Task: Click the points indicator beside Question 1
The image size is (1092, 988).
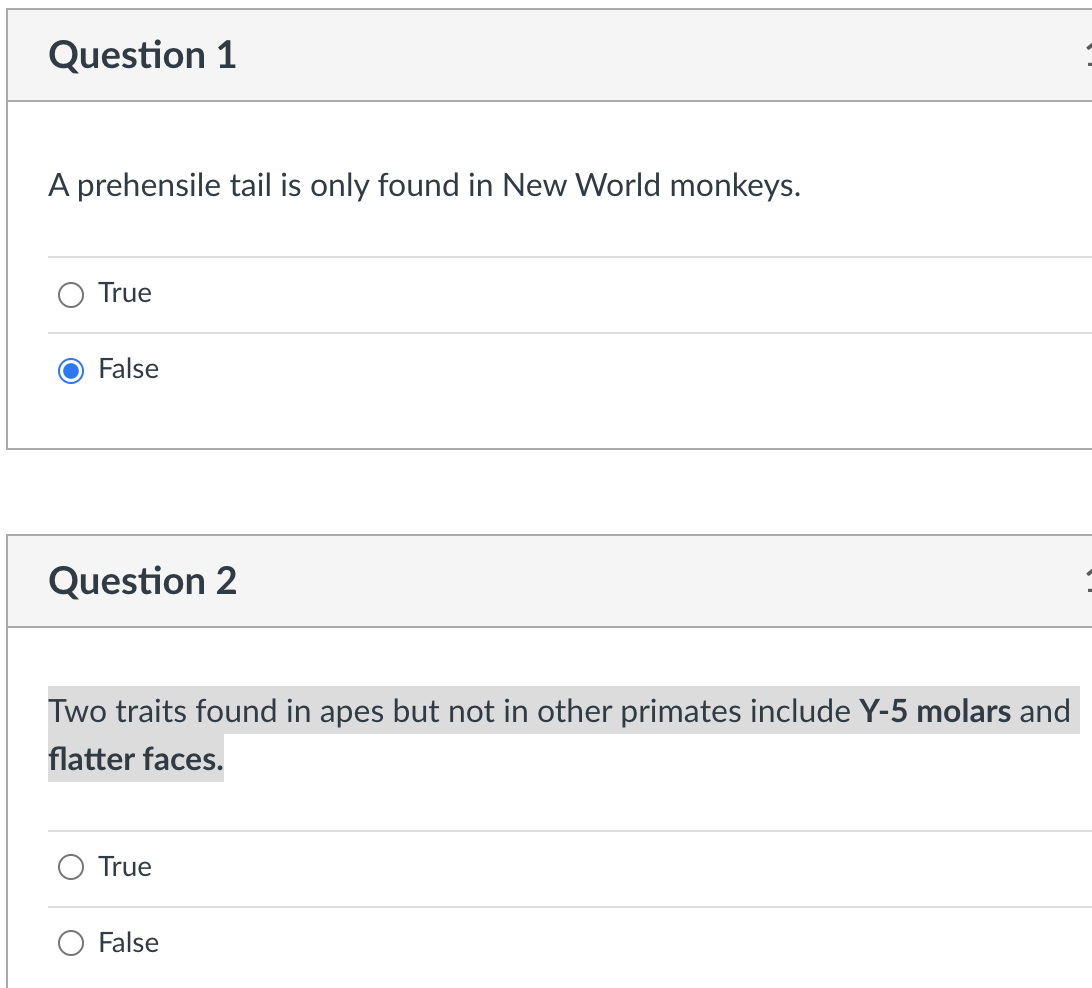Action: pos(1087,55)
